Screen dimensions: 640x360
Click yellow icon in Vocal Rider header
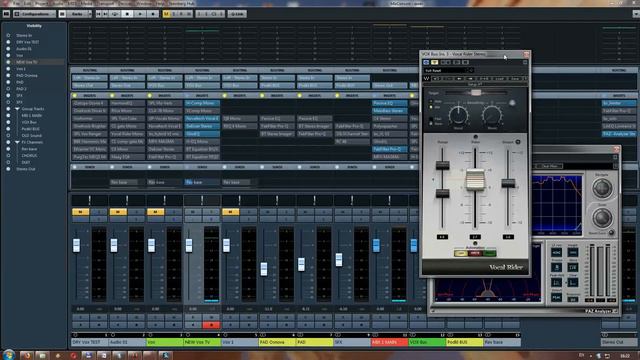435,62
